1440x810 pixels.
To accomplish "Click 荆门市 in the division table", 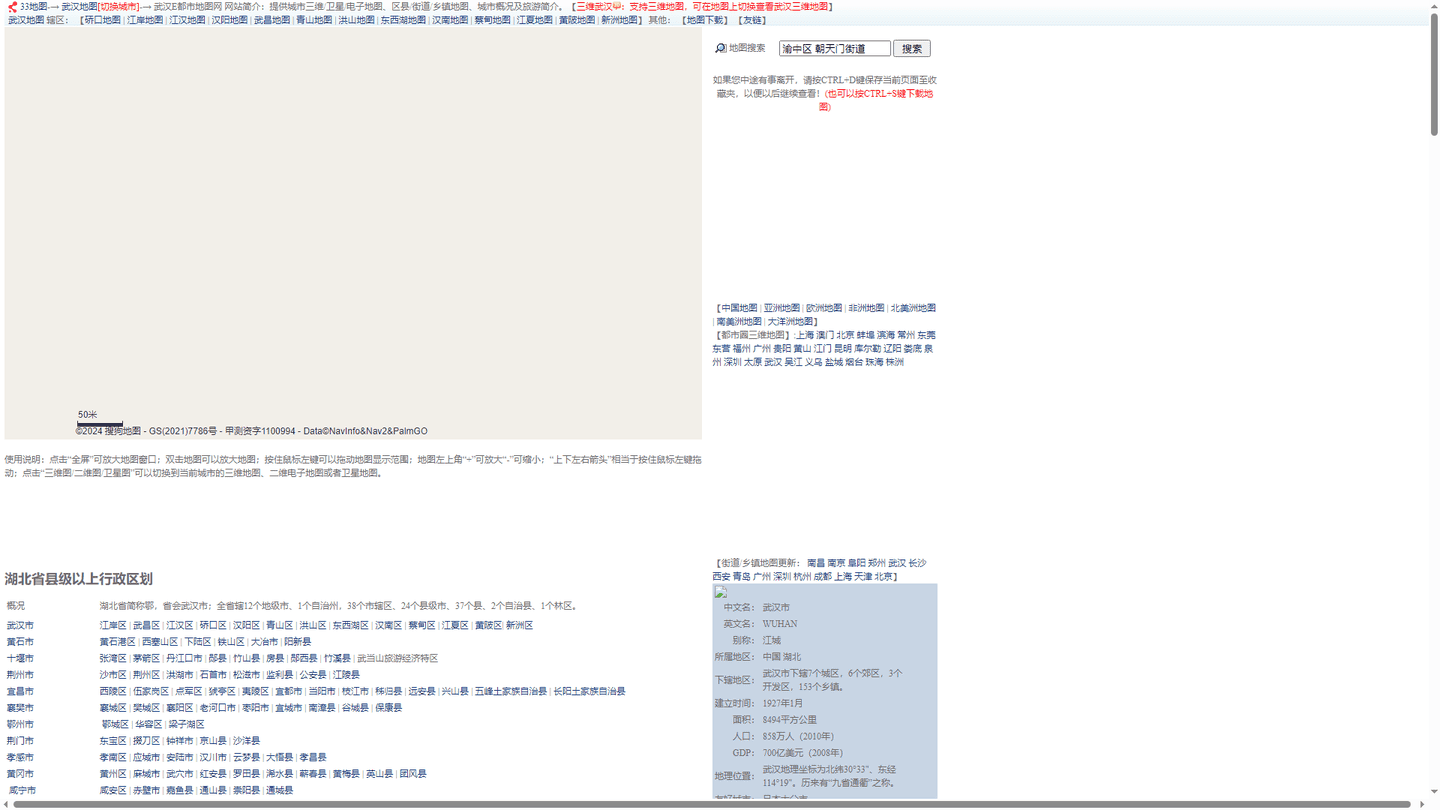I will [x=20, y=741].
